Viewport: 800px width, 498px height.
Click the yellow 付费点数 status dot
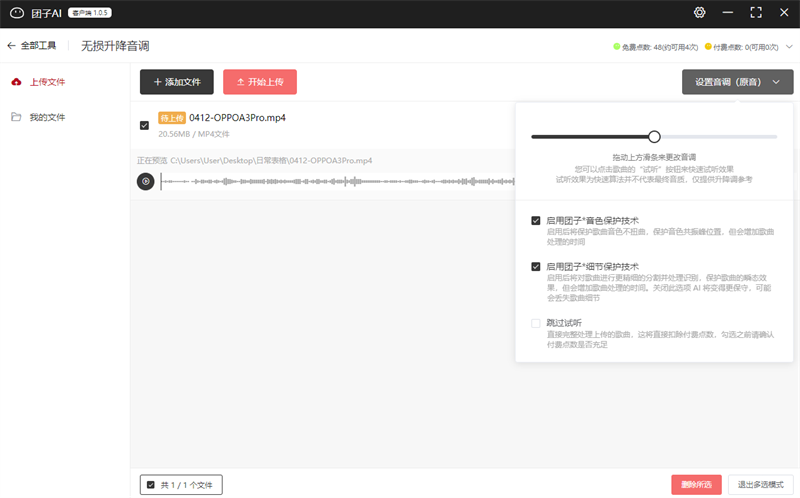[x=708, y=46]
